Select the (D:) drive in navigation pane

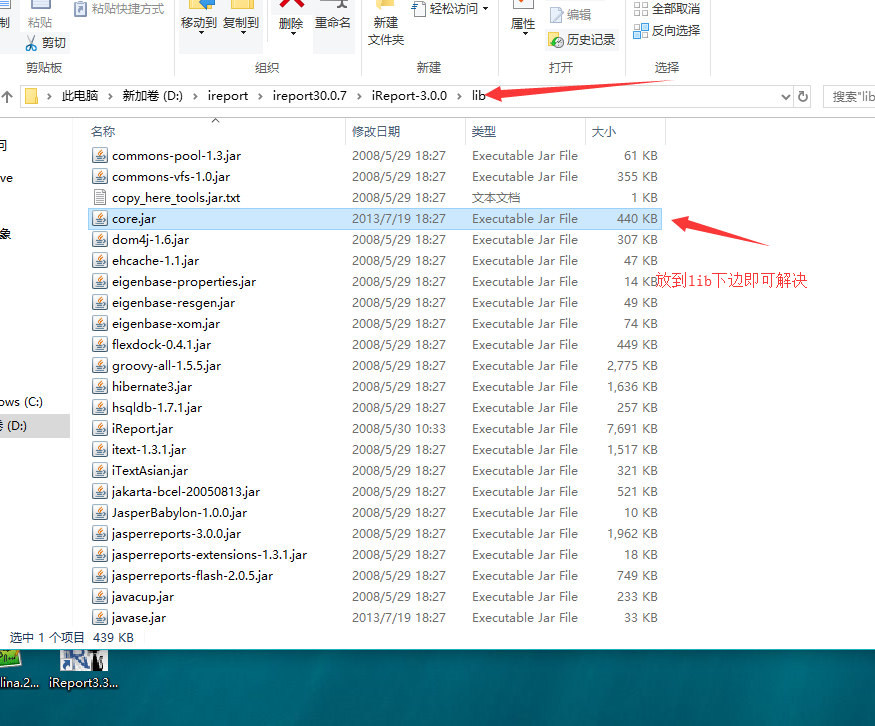33,426
